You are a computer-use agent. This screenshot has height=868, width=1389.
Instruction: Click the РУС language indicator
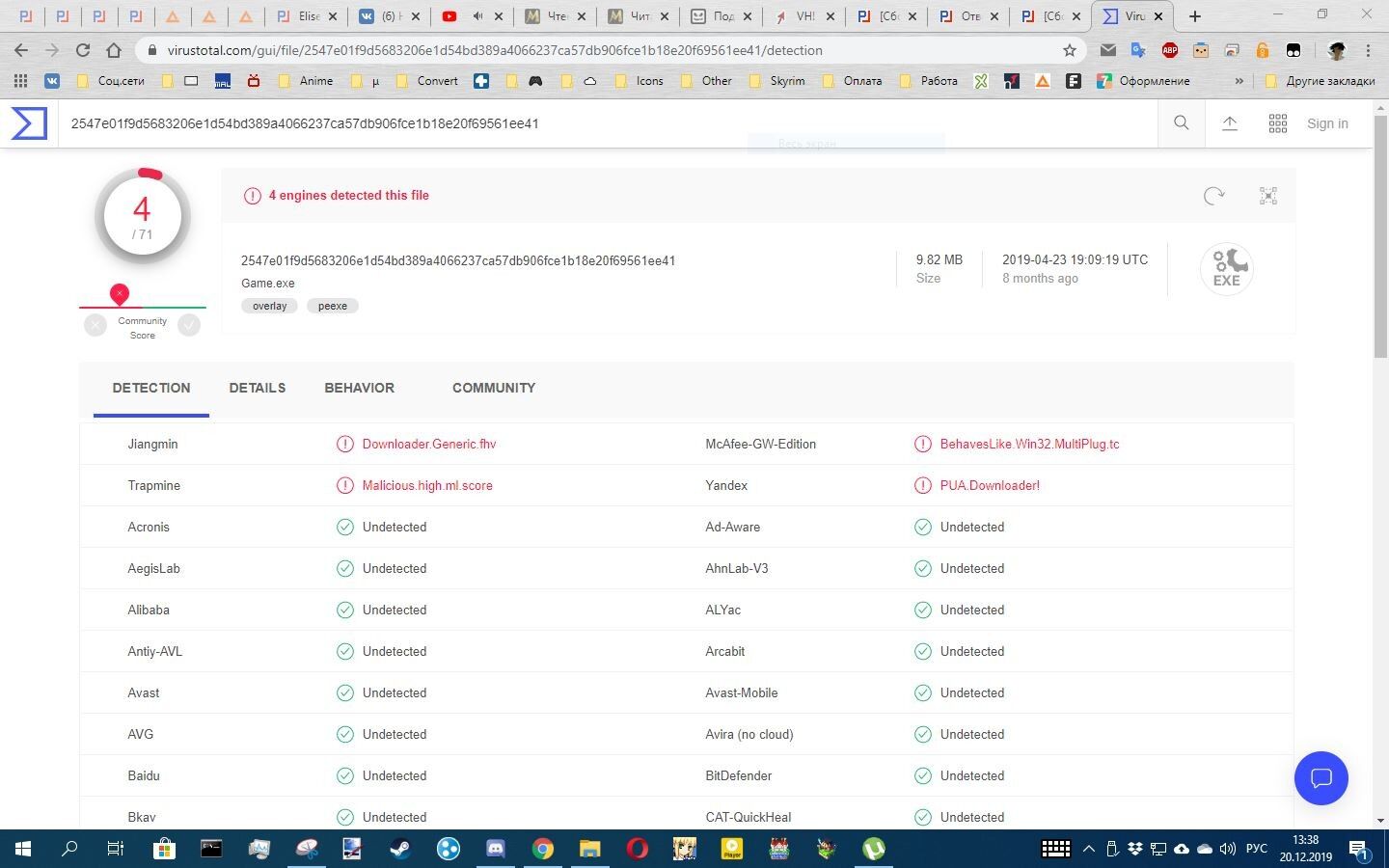click(x=1256, y=849)
